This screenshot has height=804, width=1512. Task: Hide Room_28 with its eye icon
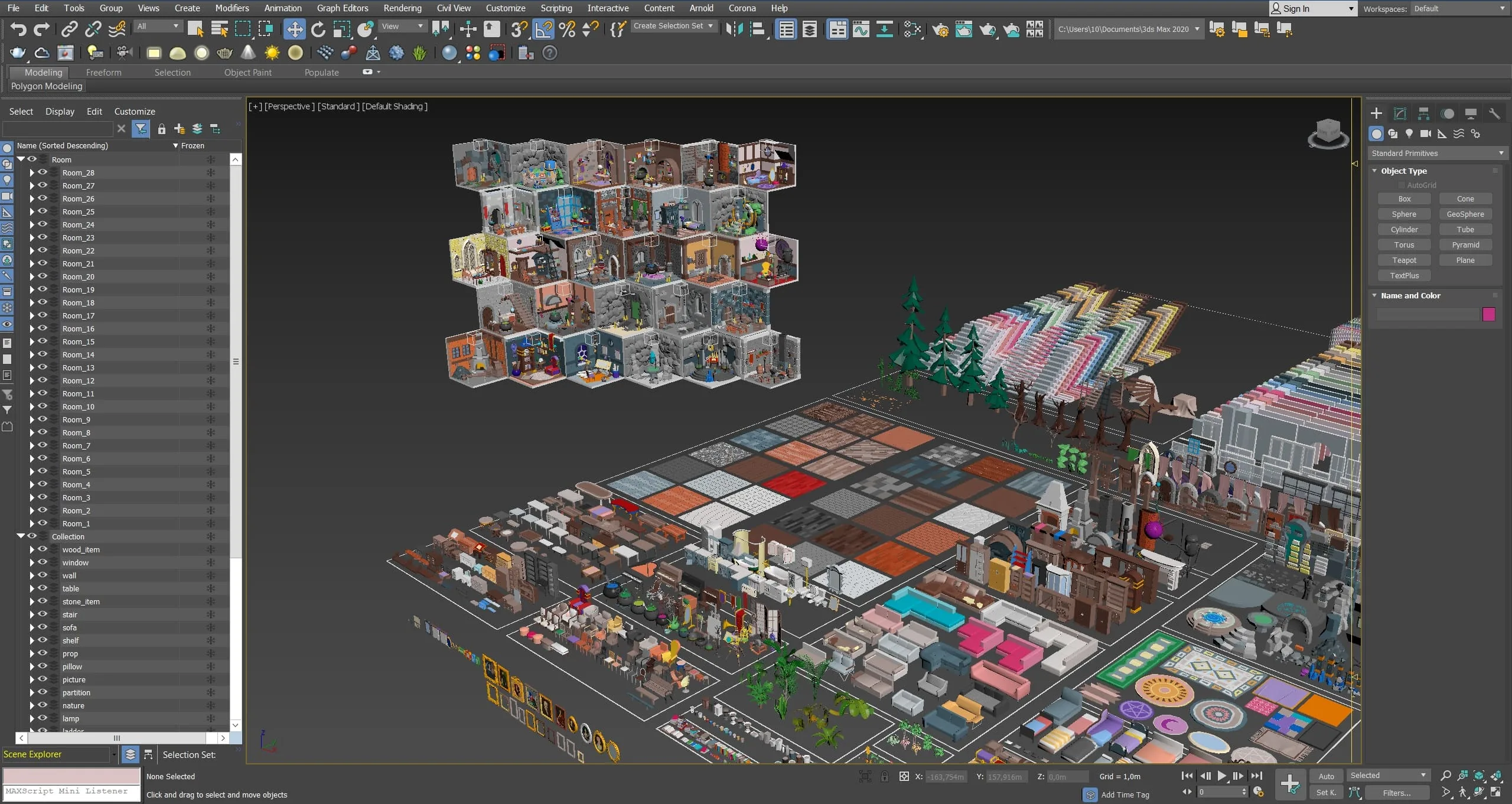tap(43, 172)
